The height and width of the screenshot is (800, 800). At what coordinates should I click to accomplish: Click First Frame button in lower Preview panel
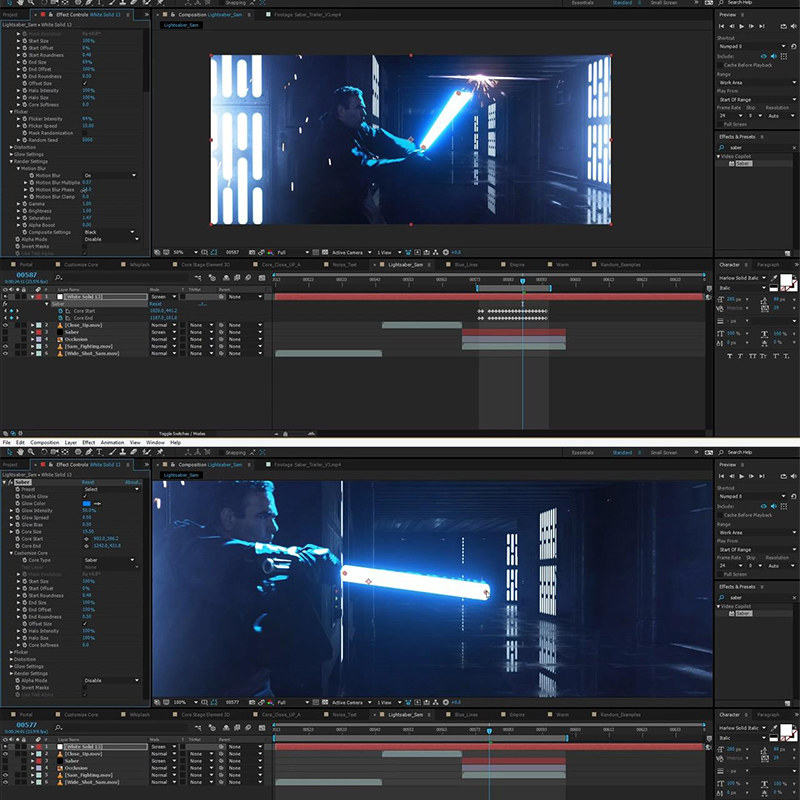(x=721, y=476)
